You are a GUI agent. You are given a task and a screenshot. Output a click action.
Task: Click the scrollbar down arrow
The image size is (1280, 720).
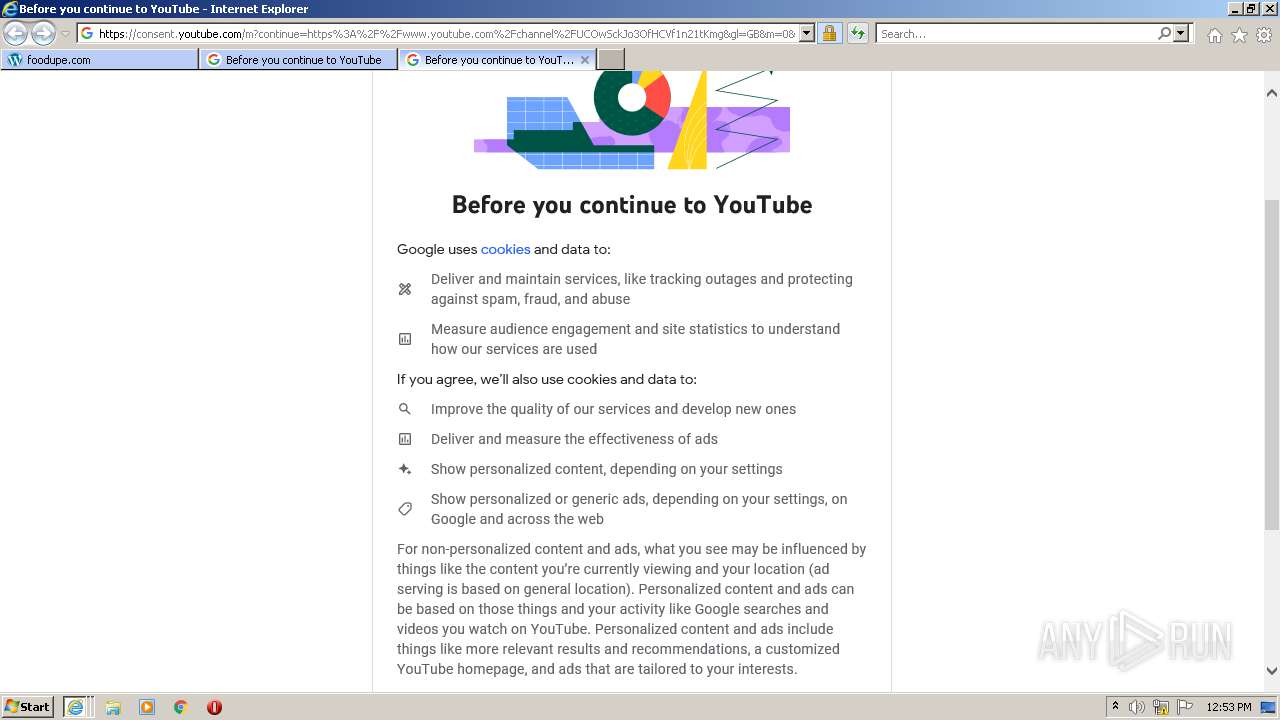pos(1272,671)
